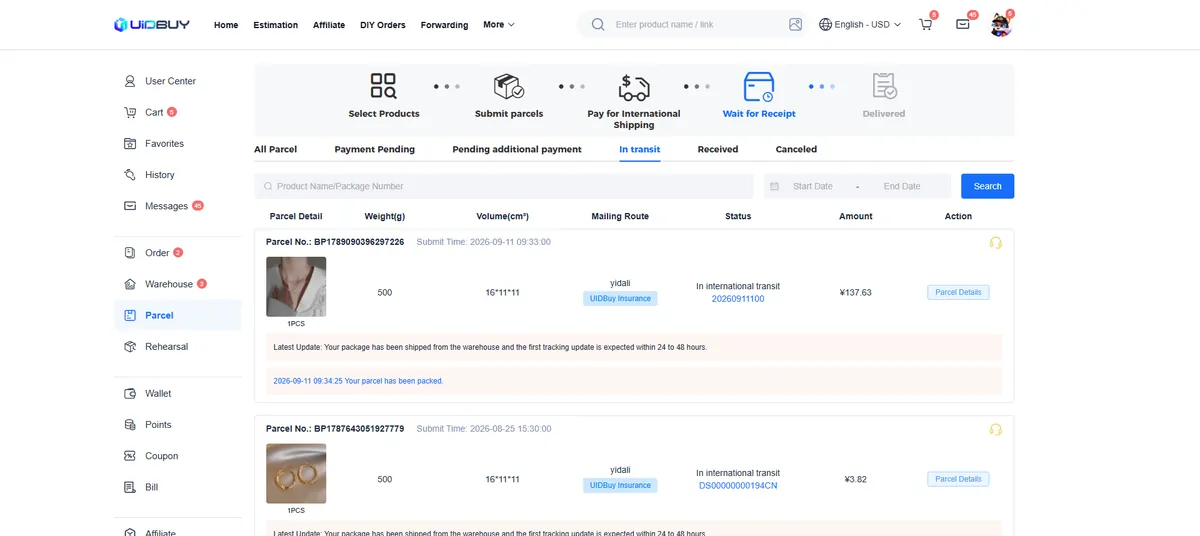Viewport: 1200px width, 536px height.
Task: Open the Estimation nav item
Action: pyautogui.click(x=276, y=25)
